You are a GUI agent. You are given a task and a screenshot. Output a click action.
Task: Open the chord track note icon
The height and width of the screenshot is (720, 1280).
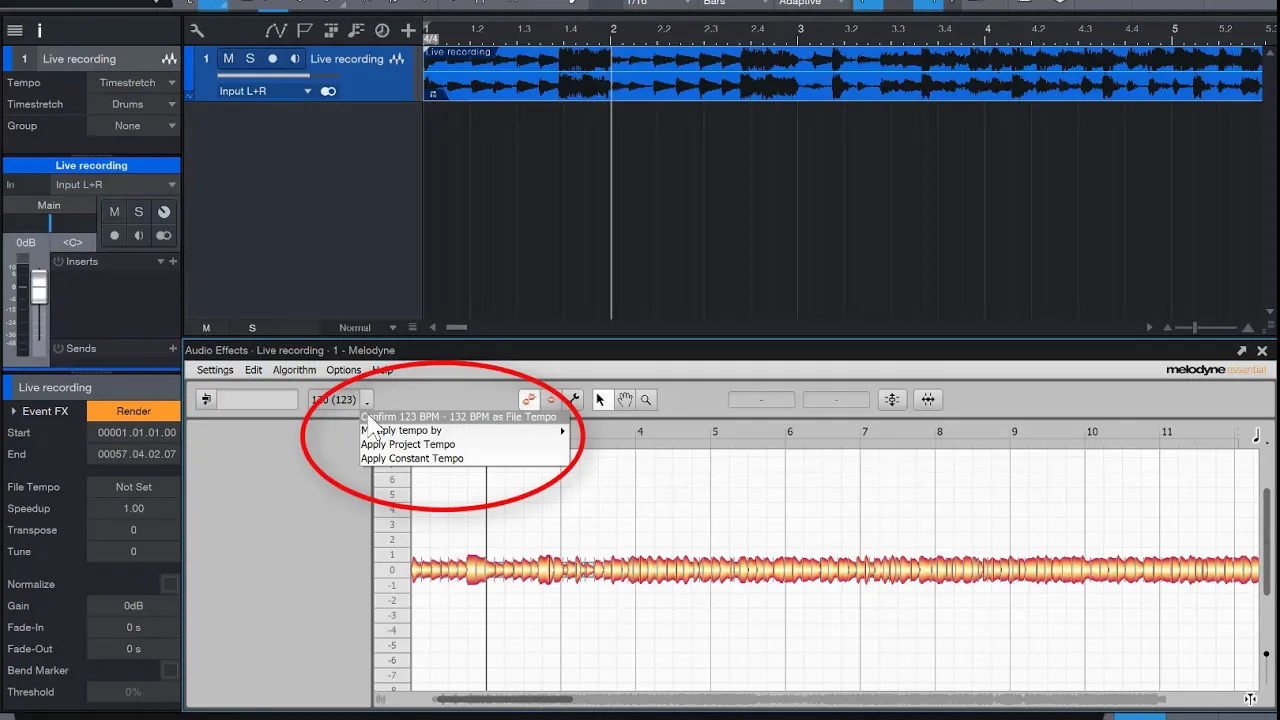tap(356, 31)
